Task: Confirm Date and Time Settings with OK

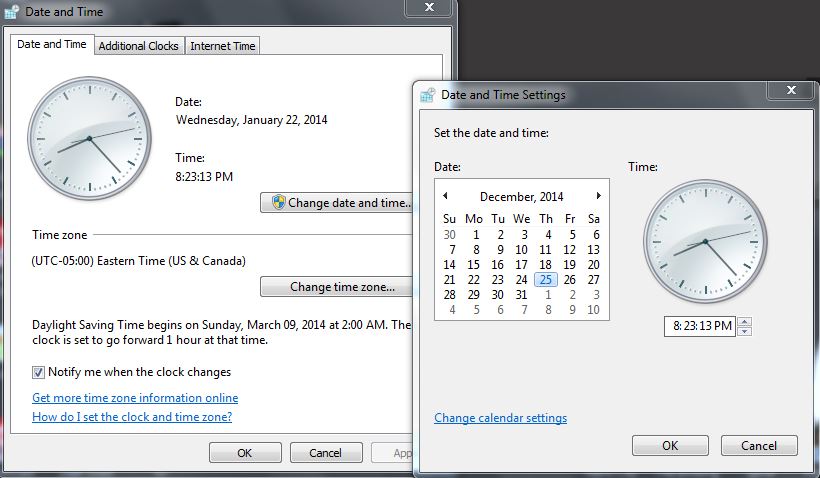Action: (x=670, y=446)
